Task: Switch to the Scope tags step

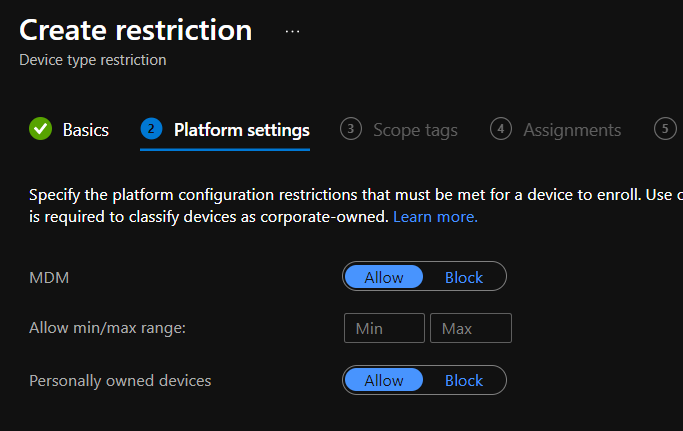Action: click(x=415, y=130)
